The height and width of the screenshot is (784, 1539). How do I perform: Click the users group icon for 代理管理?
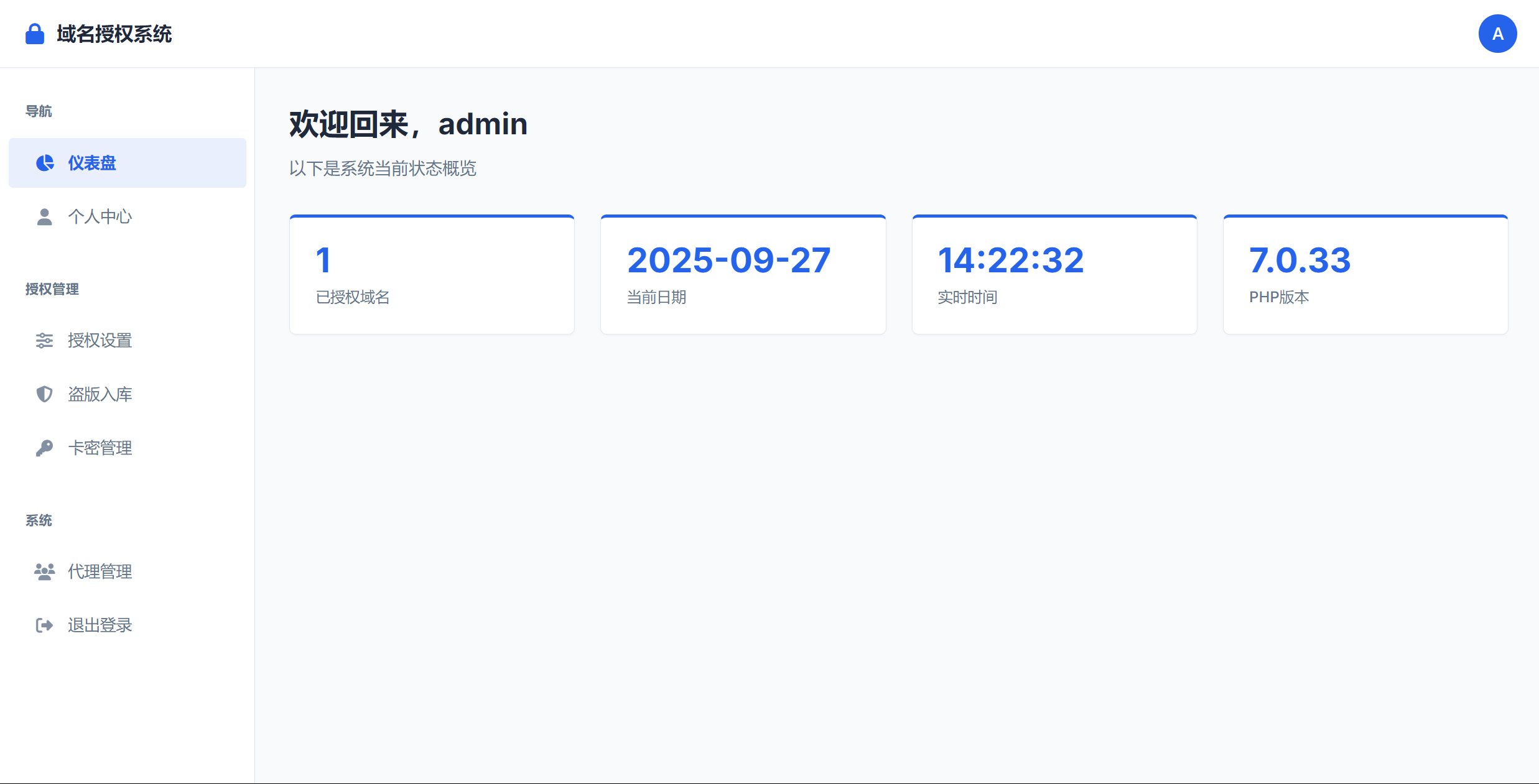[x=44, y=572]
